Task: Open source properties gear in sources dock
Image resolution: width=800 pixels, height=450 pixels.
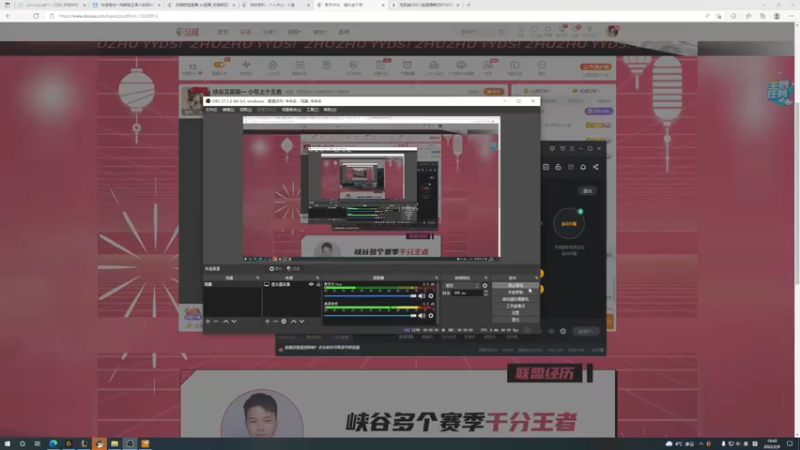Action: (x=284, y=321)
